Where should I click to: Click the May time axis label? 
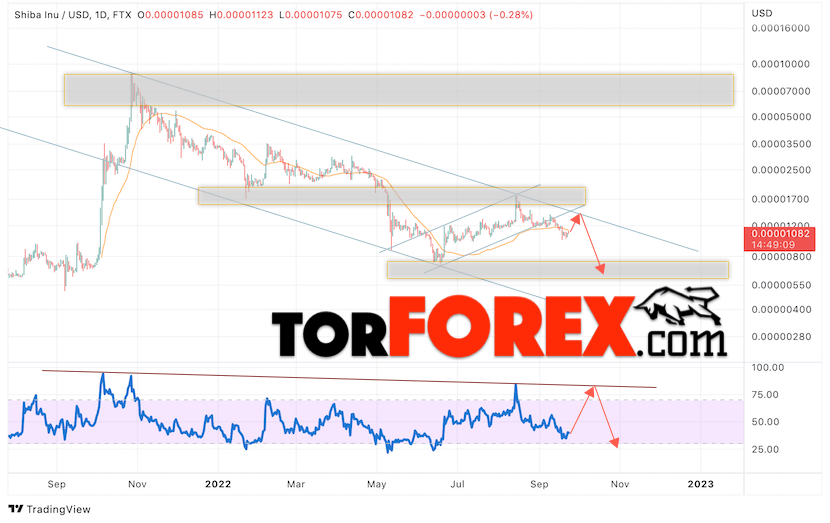376,484
